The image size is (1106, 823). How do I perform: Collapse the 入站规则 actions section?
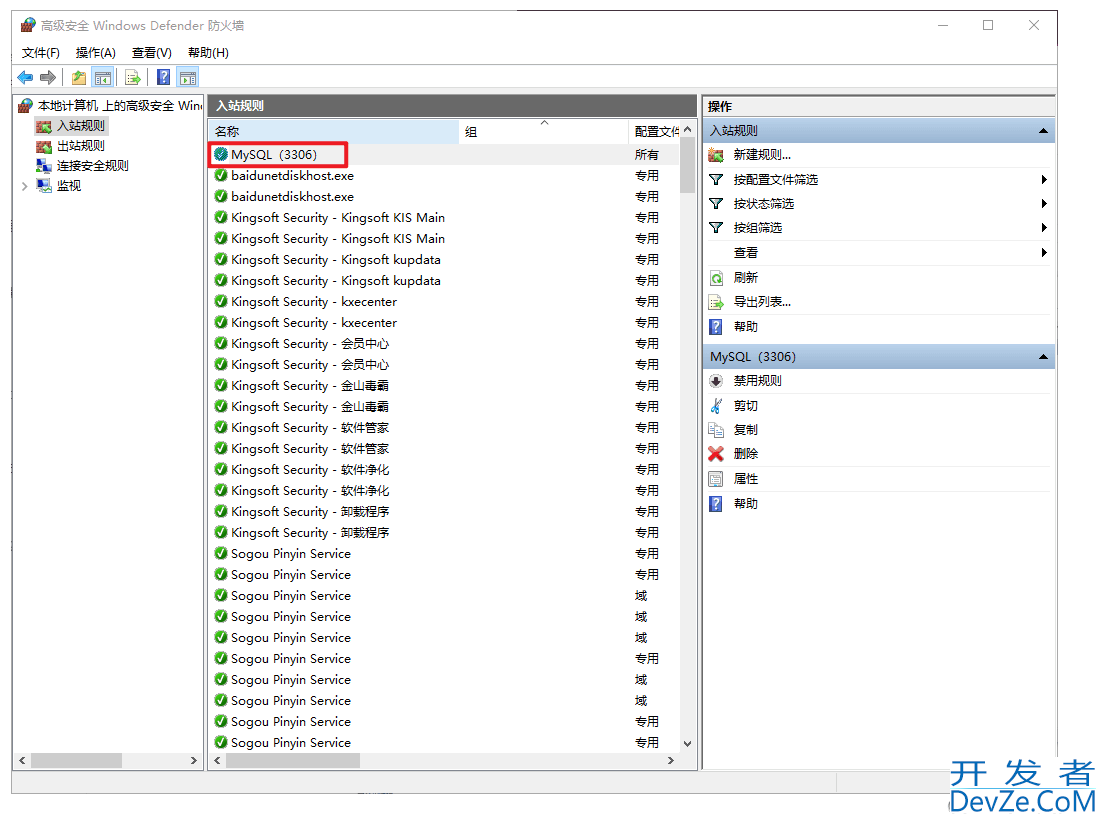[1043, 131]
